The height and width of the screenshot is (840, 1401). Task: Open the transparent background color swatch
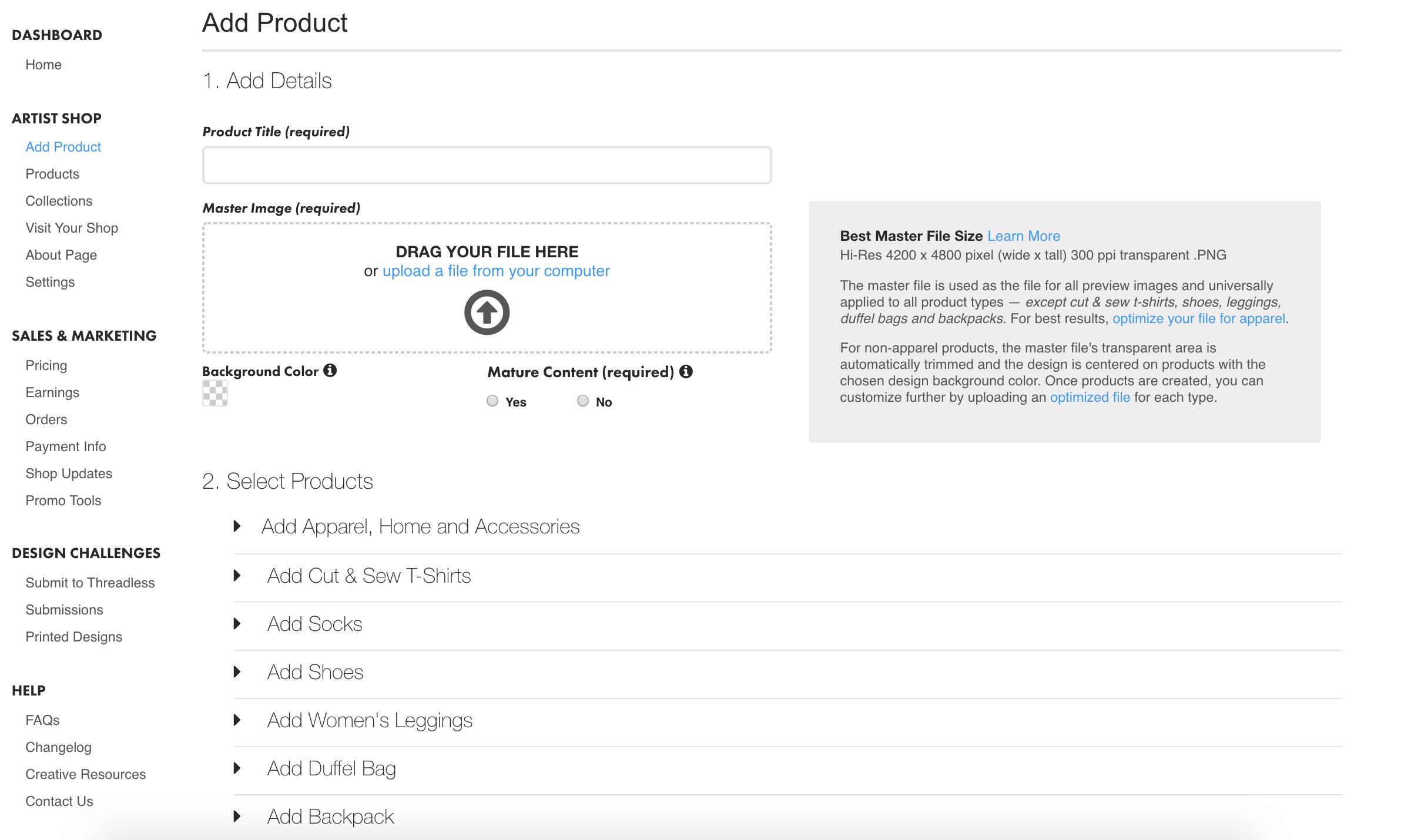coord(215,393)
